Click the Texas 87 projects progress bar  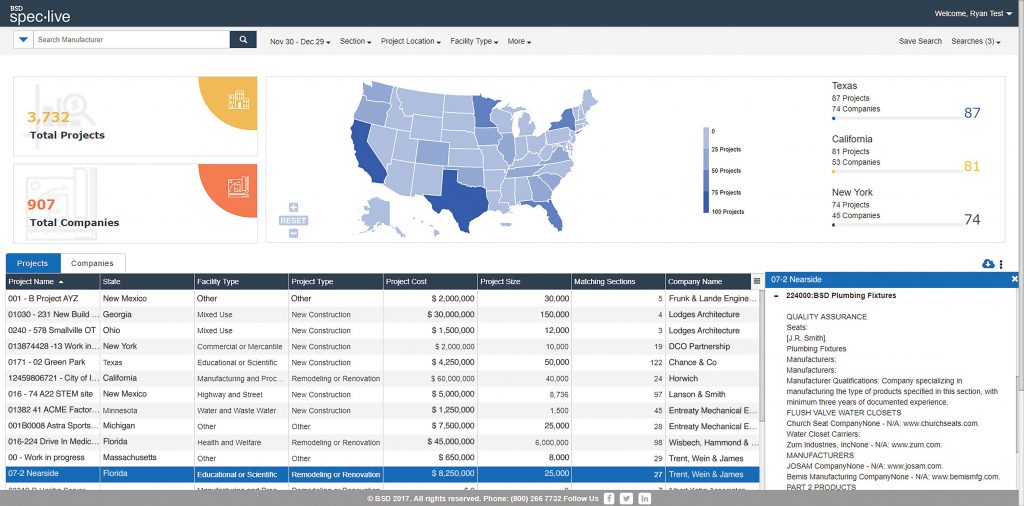pos(895,118)
